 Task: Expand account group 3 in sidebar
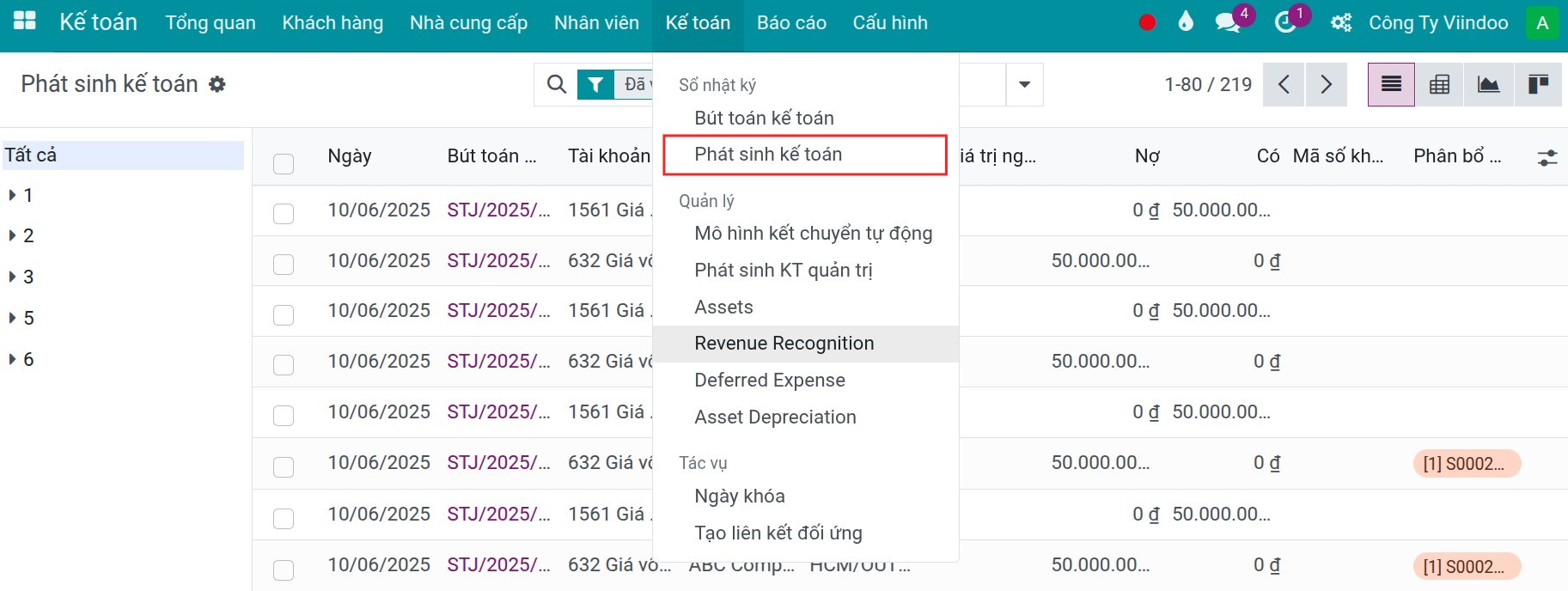[12, 277]
